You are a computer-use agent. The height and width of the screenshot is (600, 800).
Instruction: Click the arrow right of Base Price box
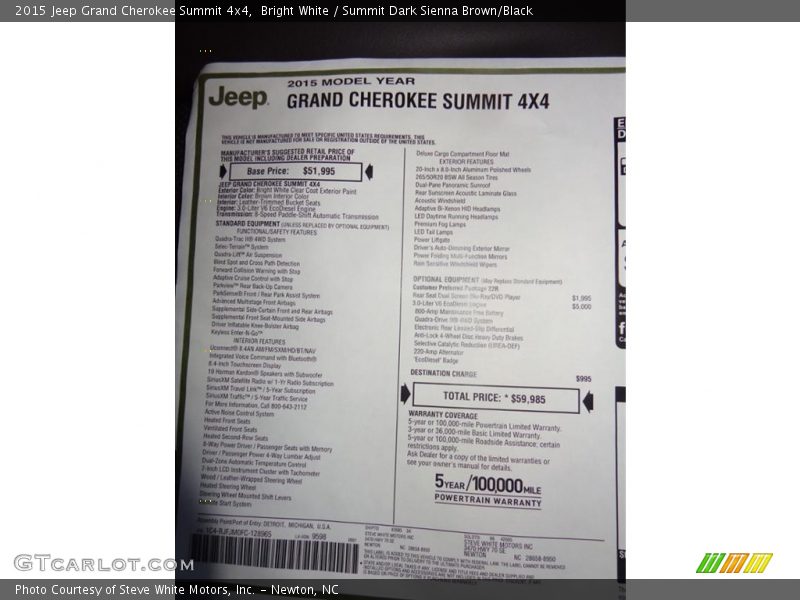[x=369, y=171]
